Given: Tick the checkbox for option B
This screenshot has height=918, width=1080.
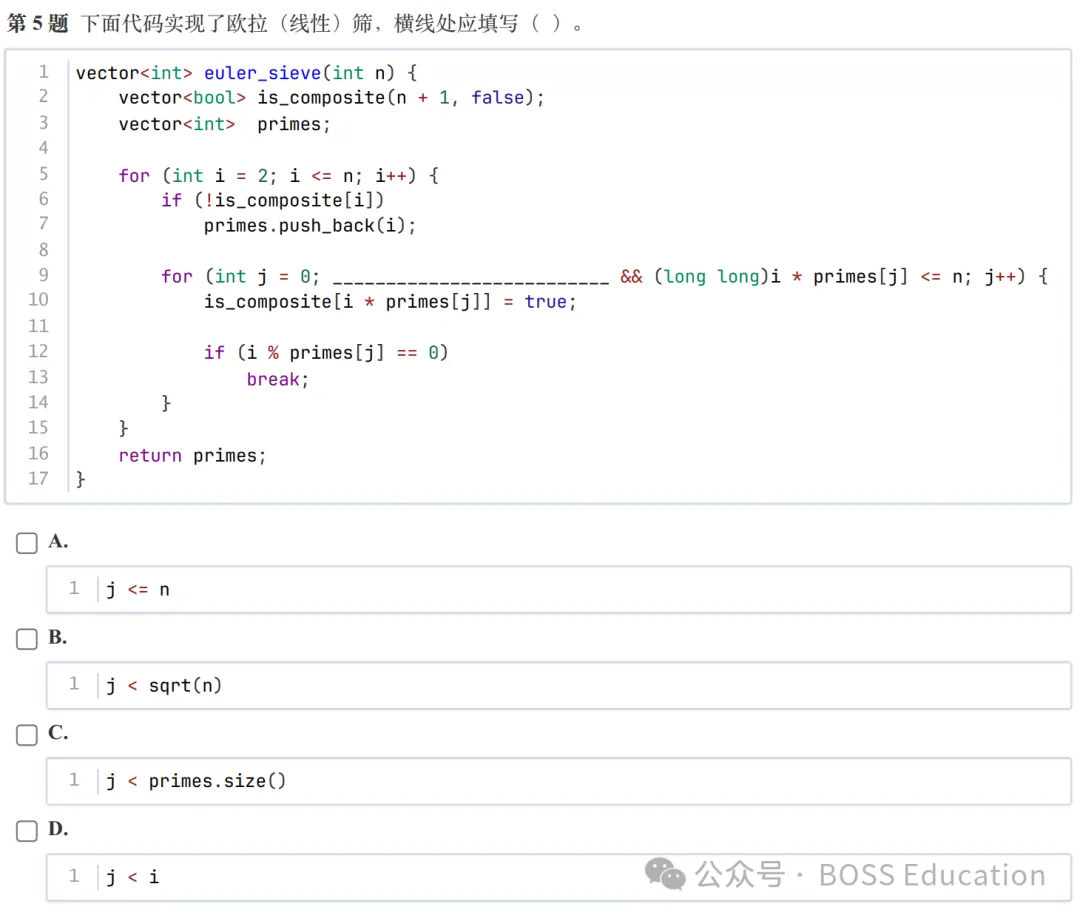Looking at the screenshot, I should click(x=27, y=638).
